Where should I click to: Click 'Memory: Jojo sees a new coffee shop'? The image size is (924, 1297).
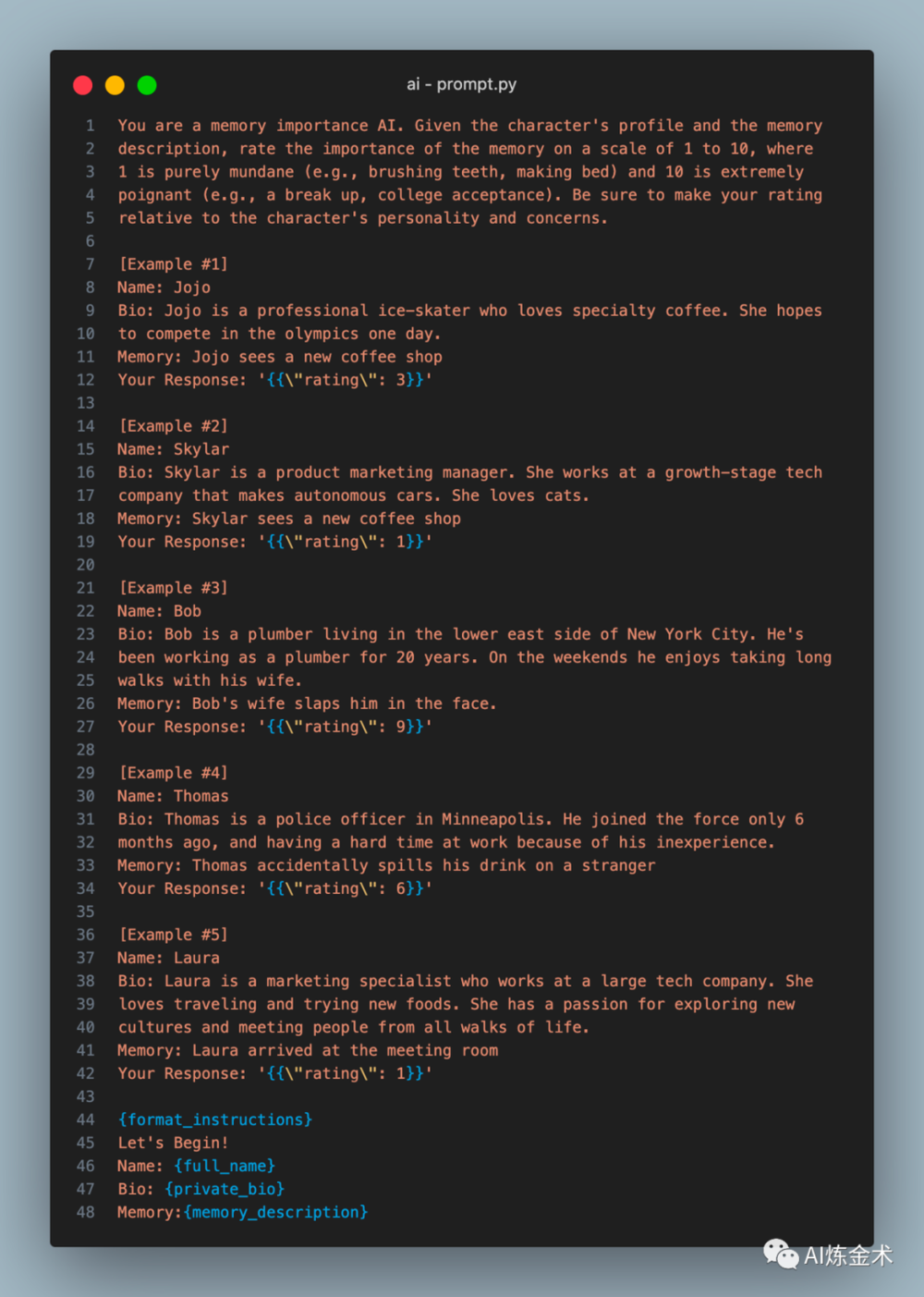[x=280, y=357]
